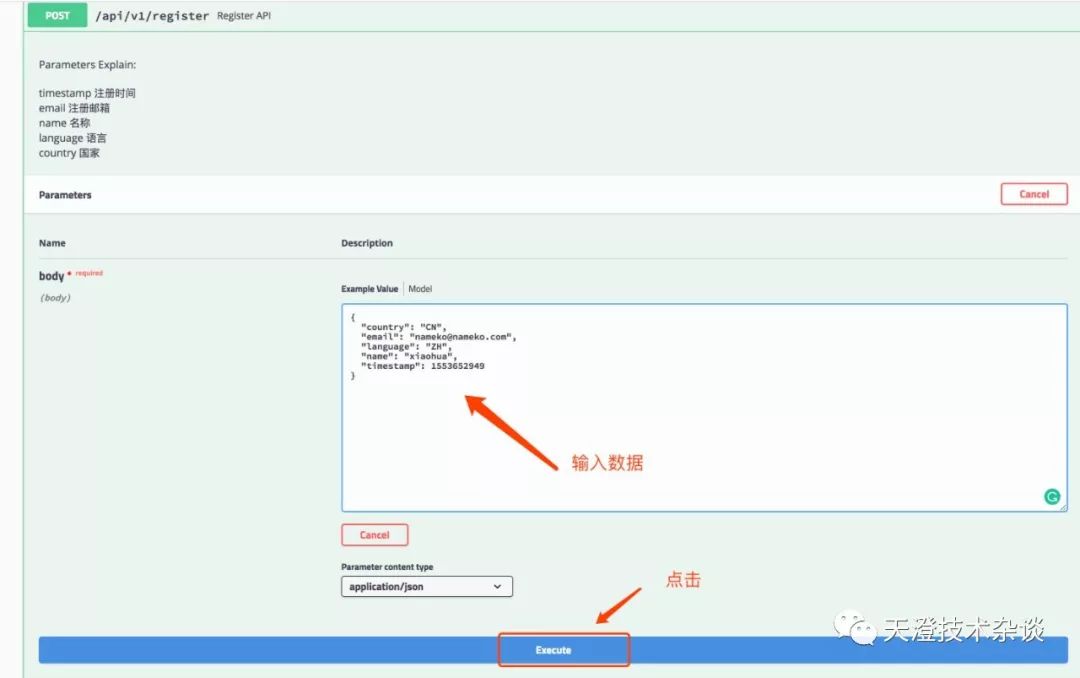Click inside the body JSON textarea

click(704, 408)
